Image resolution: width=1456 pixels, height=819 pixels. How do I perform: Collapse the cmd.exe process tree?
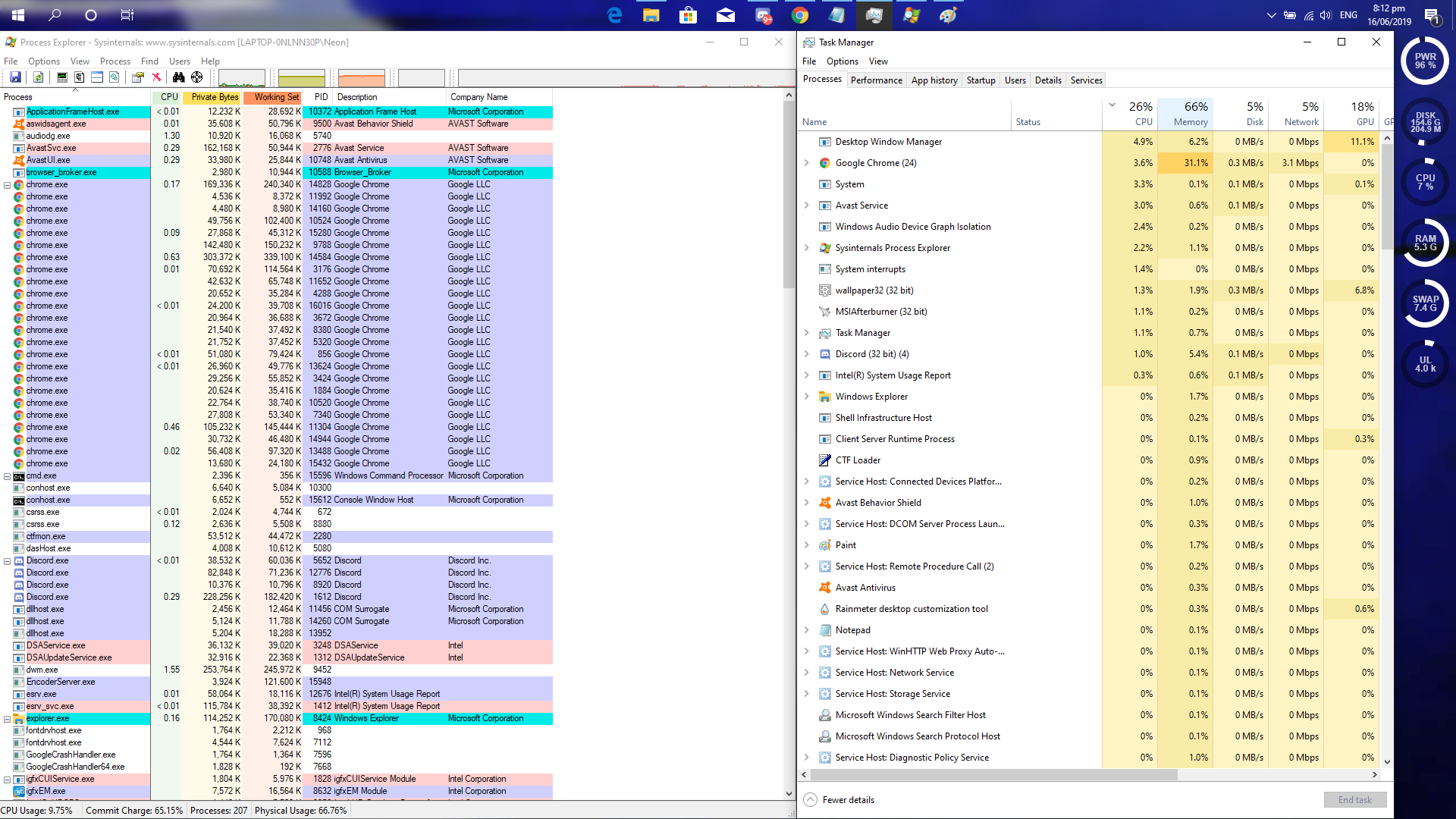8,475
